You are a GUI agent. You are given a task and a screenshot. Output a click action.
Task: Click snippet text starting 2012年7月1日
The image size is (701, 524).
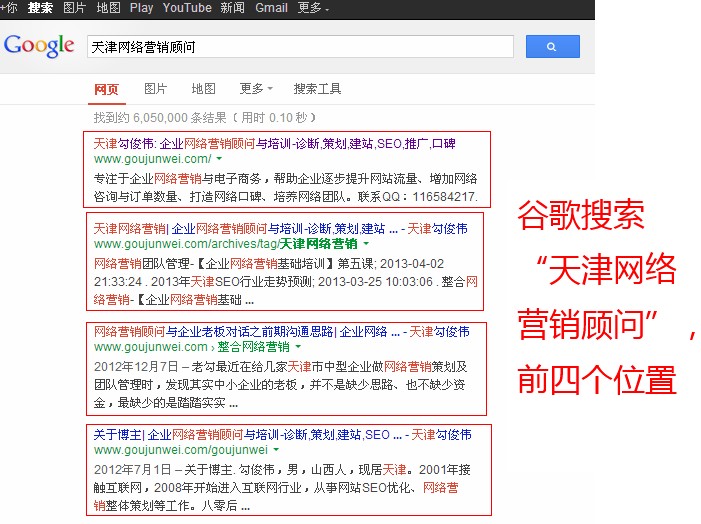(x=282, y=487)
